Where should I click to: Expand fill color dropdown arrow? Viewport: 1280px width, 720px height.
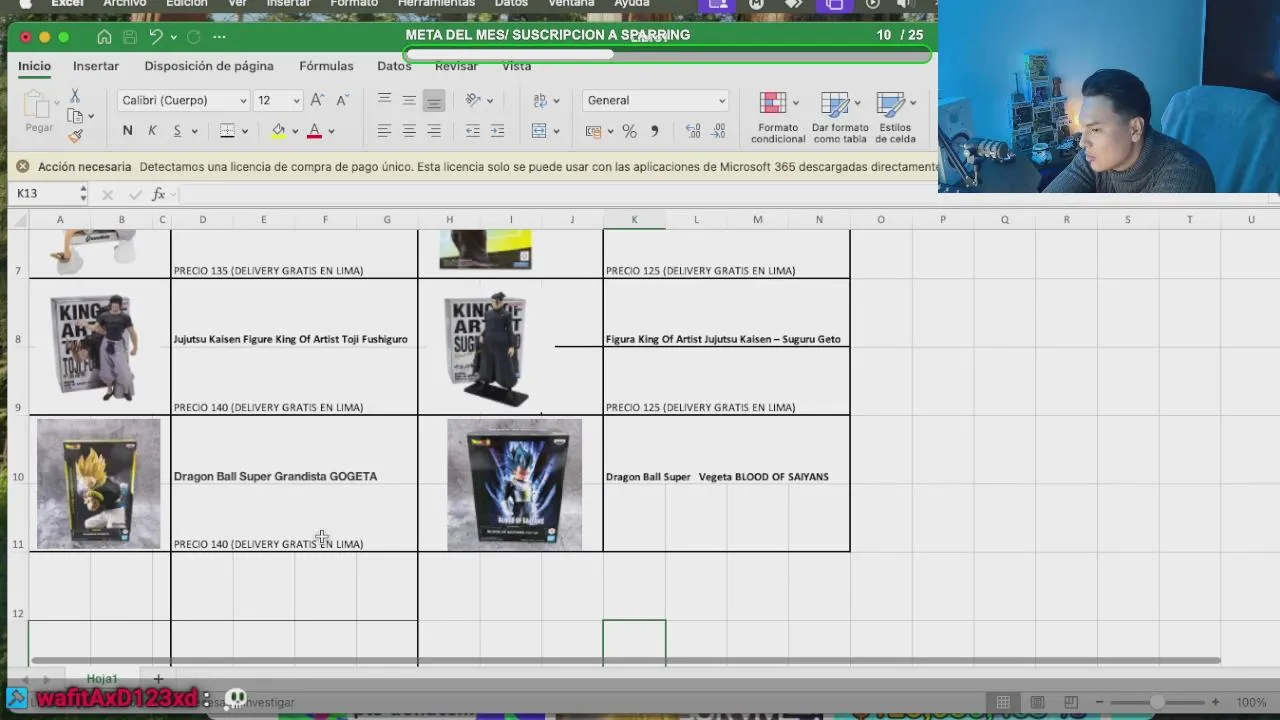pos(294,131)
